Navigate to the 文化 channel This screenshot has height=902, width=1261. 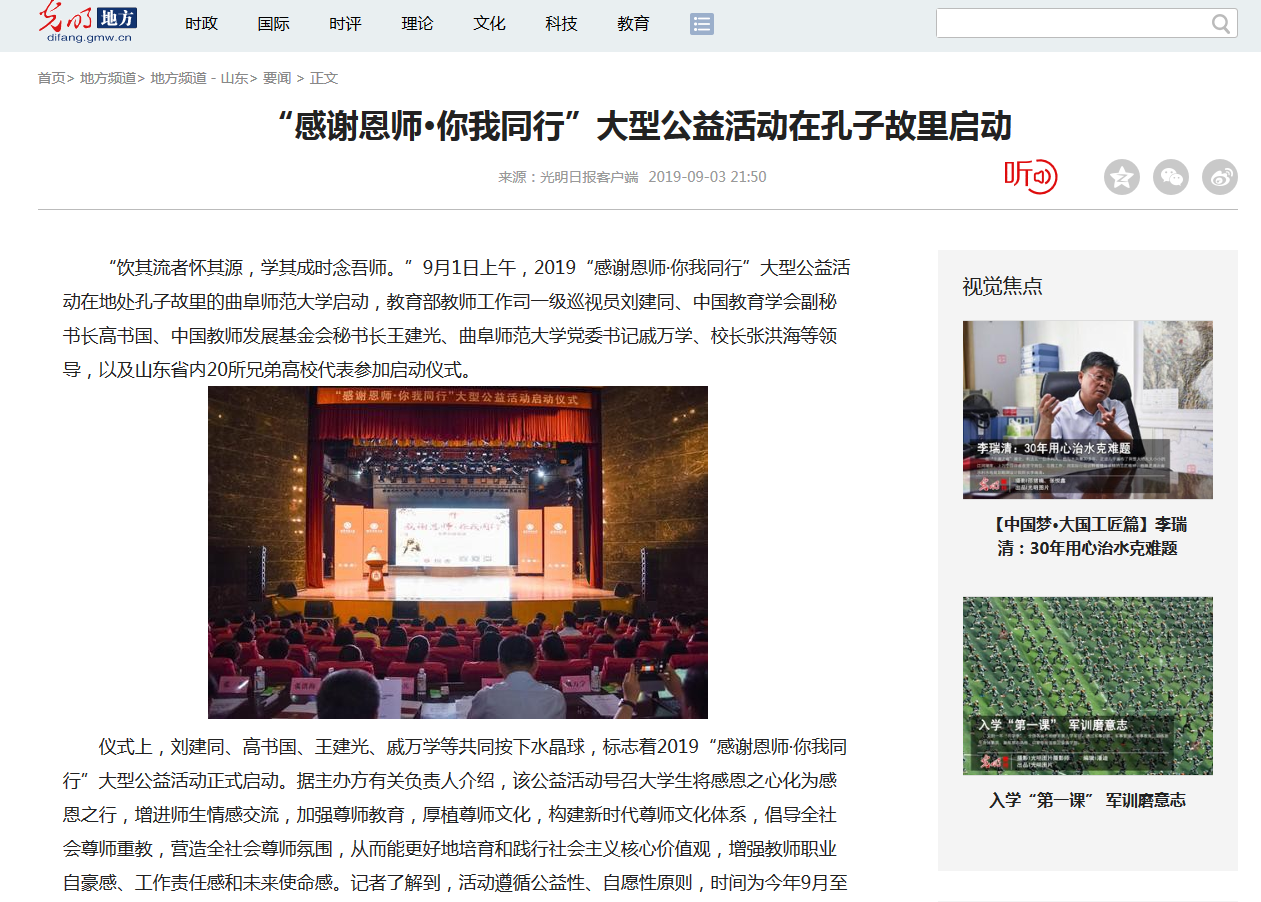pos(489,24)
